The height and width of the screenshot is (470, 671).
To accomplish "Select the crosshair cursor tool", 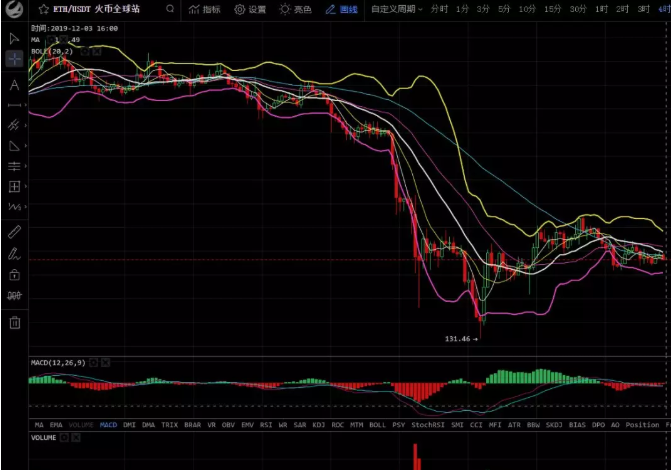I will click(14, 59).
